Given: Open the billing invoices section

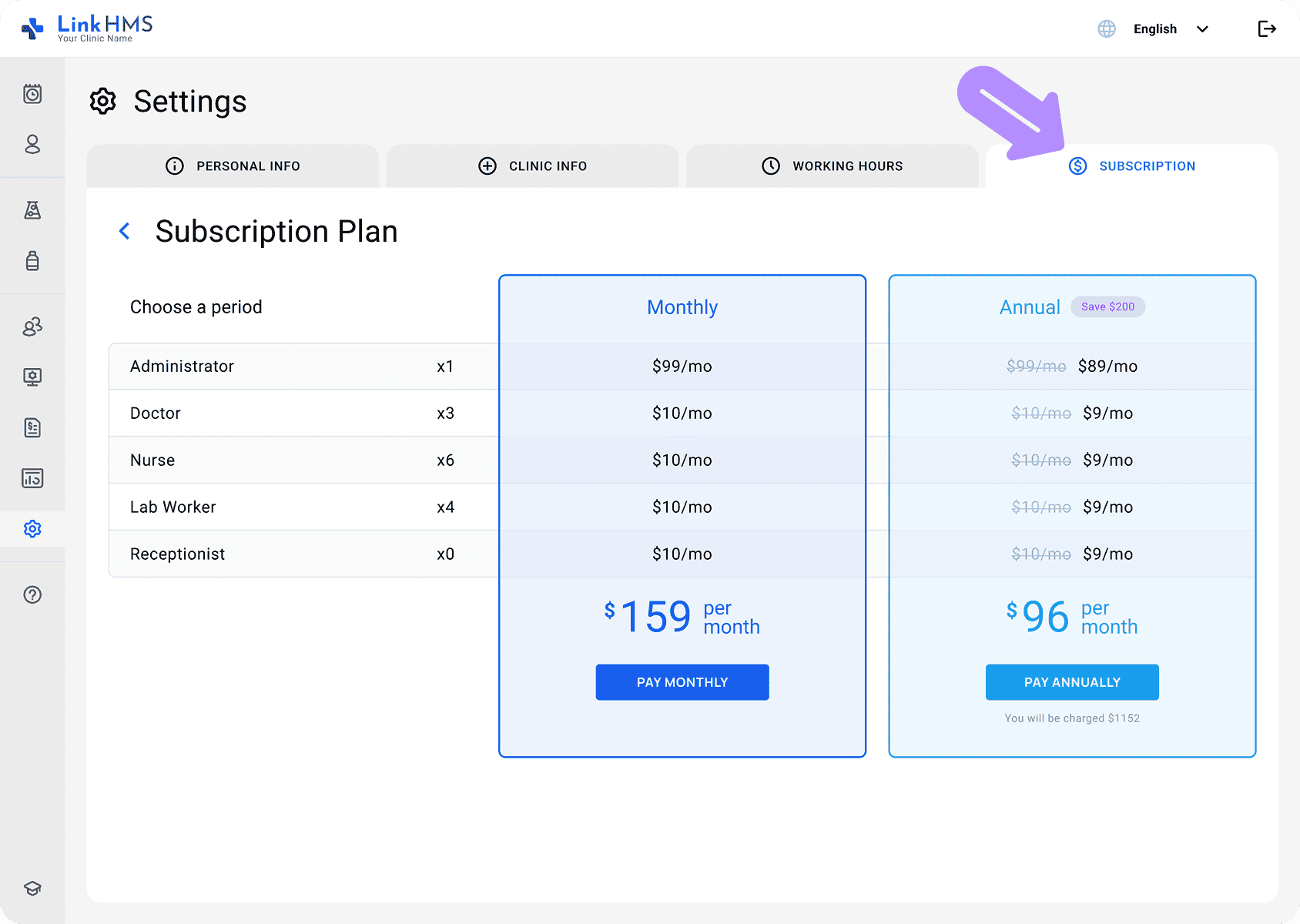Looking at the screenshot, I should coord(32,428).
